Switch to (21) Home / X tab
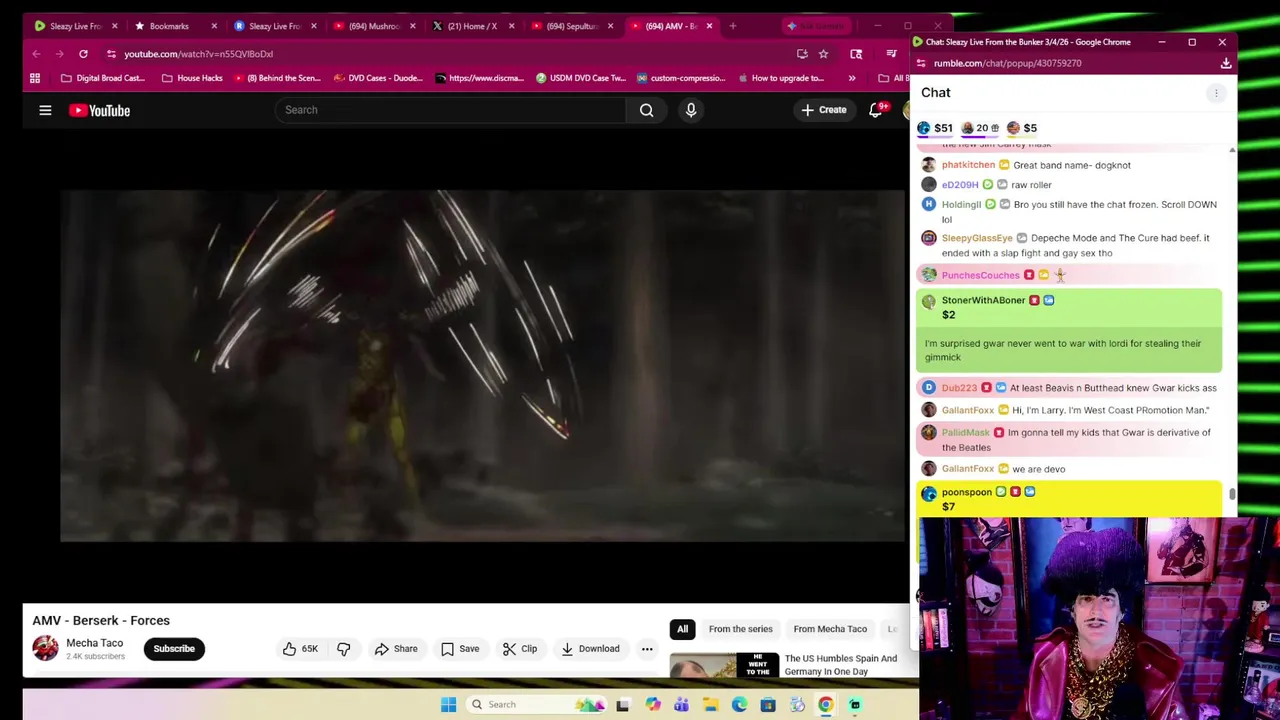 470,26
